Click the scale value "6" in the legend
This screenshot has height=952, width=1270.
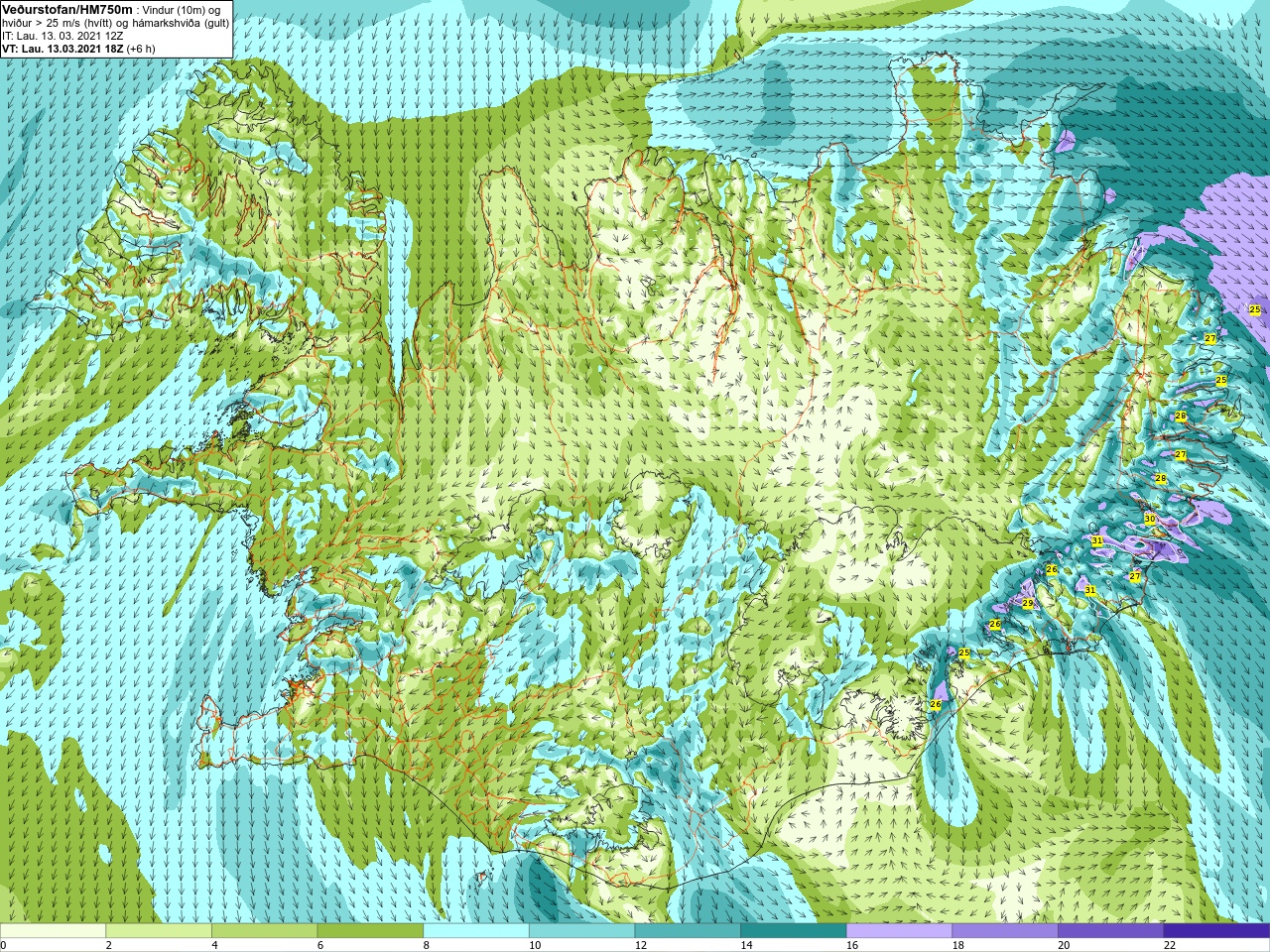pos(320,945)
